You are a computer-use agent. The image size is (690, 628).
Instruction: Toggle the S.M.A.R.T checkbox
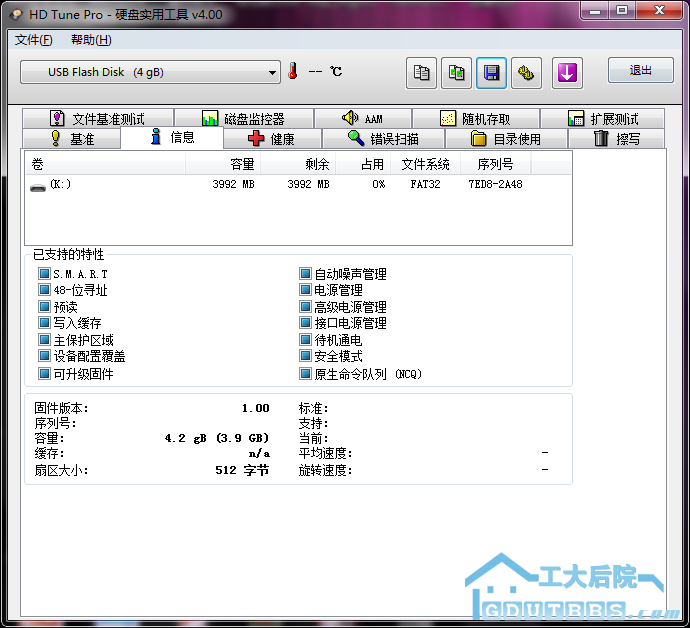[x=44, y=274]
